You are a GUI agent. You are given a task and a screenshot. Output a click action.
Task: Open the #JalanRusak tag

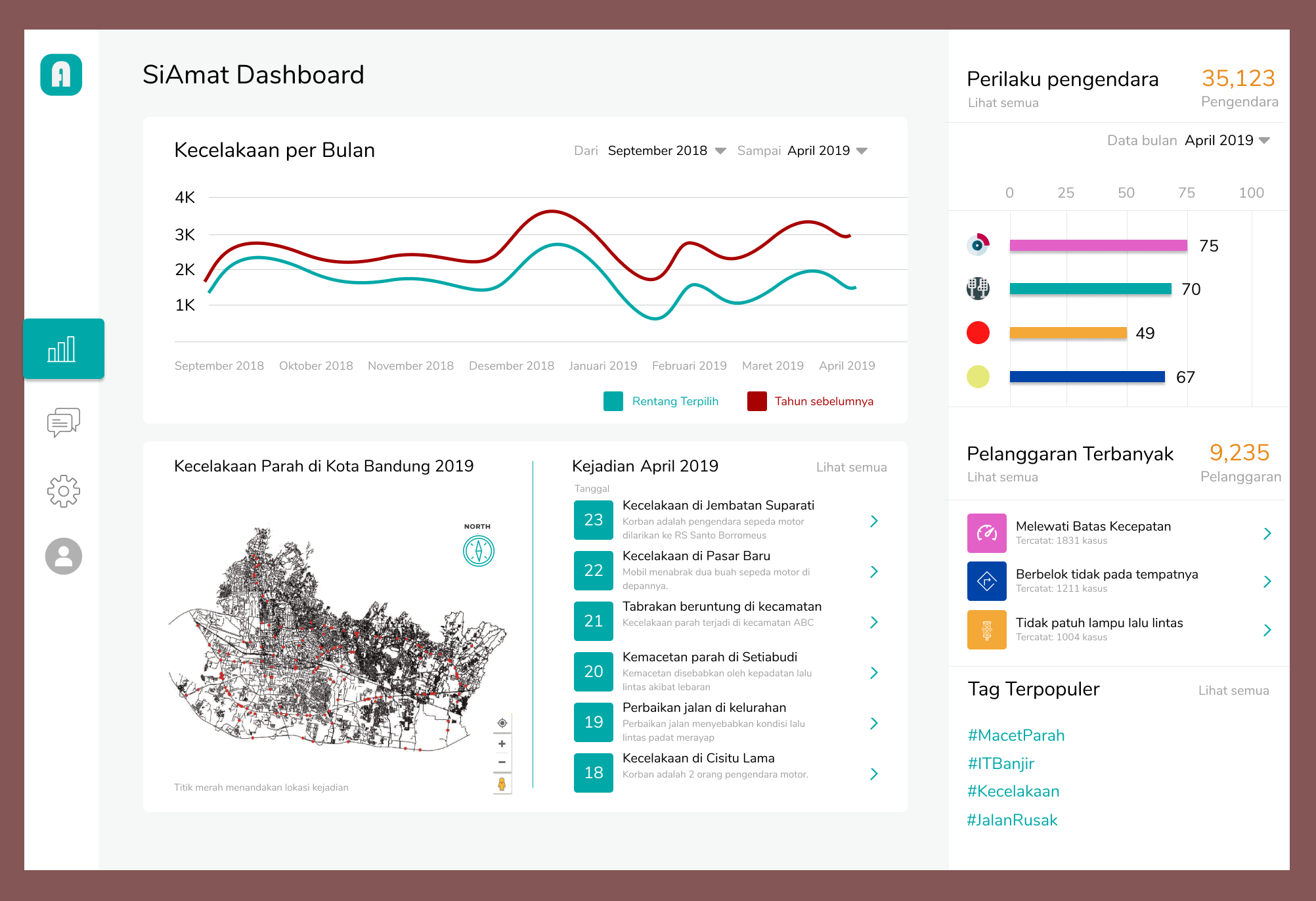click(x=1012, y=820)
